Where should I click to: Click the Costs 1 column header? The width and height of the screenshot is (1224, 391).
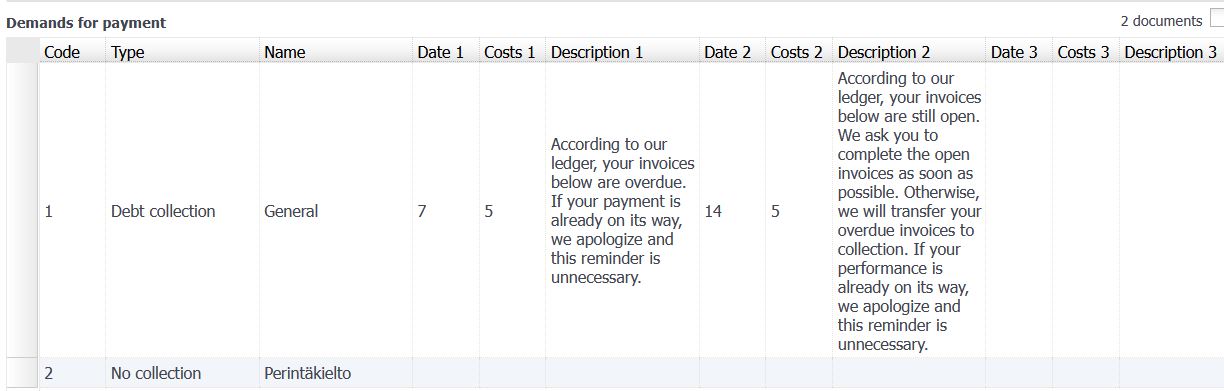click(x=511, y=52)
